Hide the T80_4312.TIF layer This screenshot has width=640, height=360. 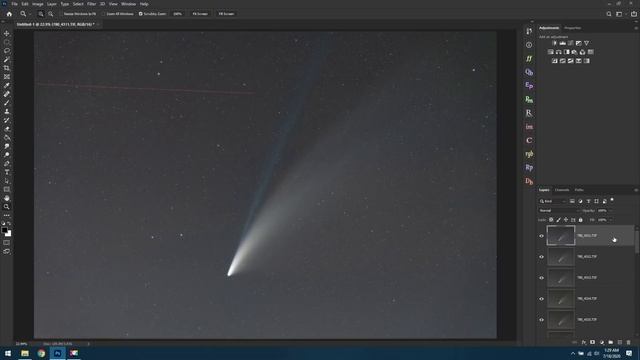click(x=542, y=257)
